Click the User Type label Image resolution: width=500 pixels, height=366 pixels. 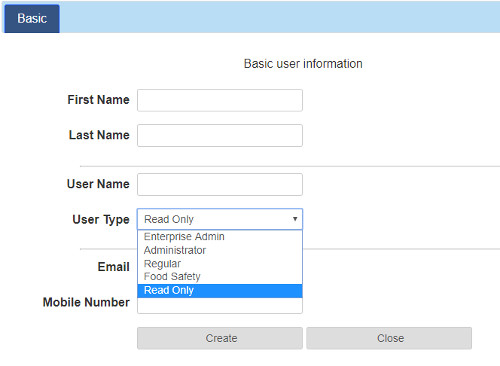coord(101,220)
